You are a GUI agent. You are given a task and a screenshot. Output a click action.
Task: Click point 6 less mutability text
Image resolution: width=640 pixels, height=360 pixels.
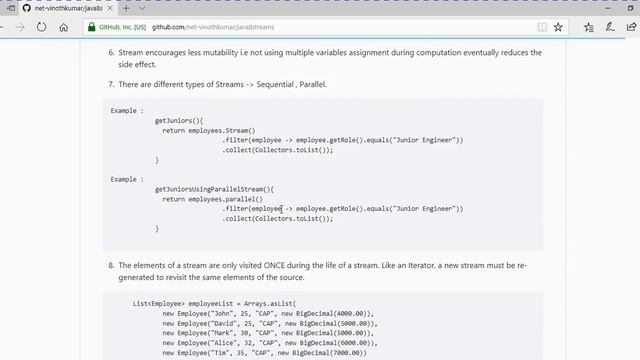(330, 58)
